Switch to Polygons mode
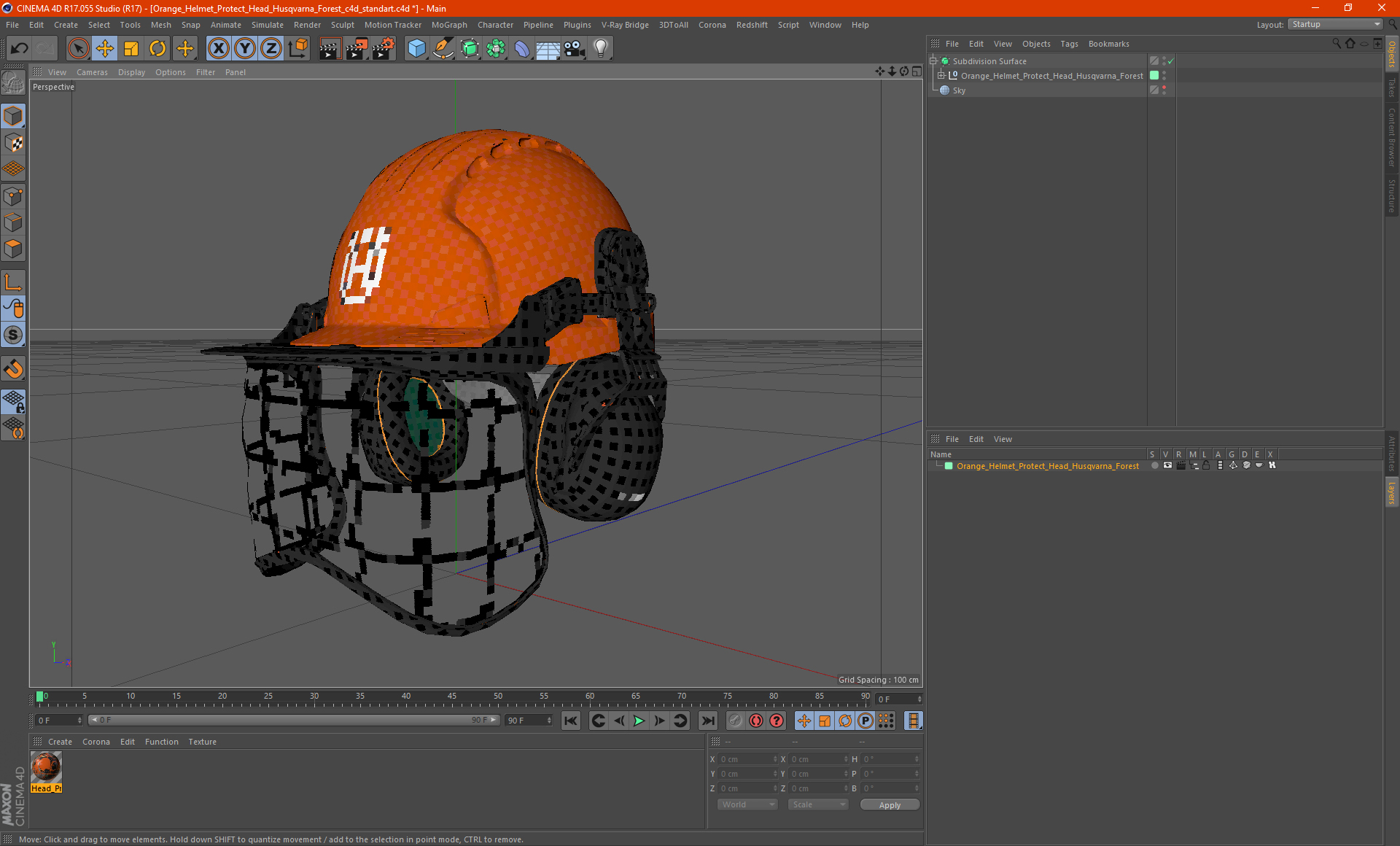 tap(13, 249)
